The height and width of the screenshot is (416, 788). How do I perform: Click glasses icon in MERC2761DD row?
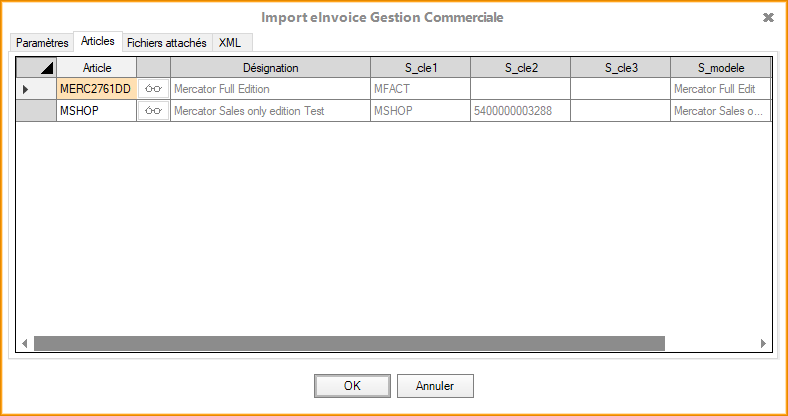click(153, 89)
